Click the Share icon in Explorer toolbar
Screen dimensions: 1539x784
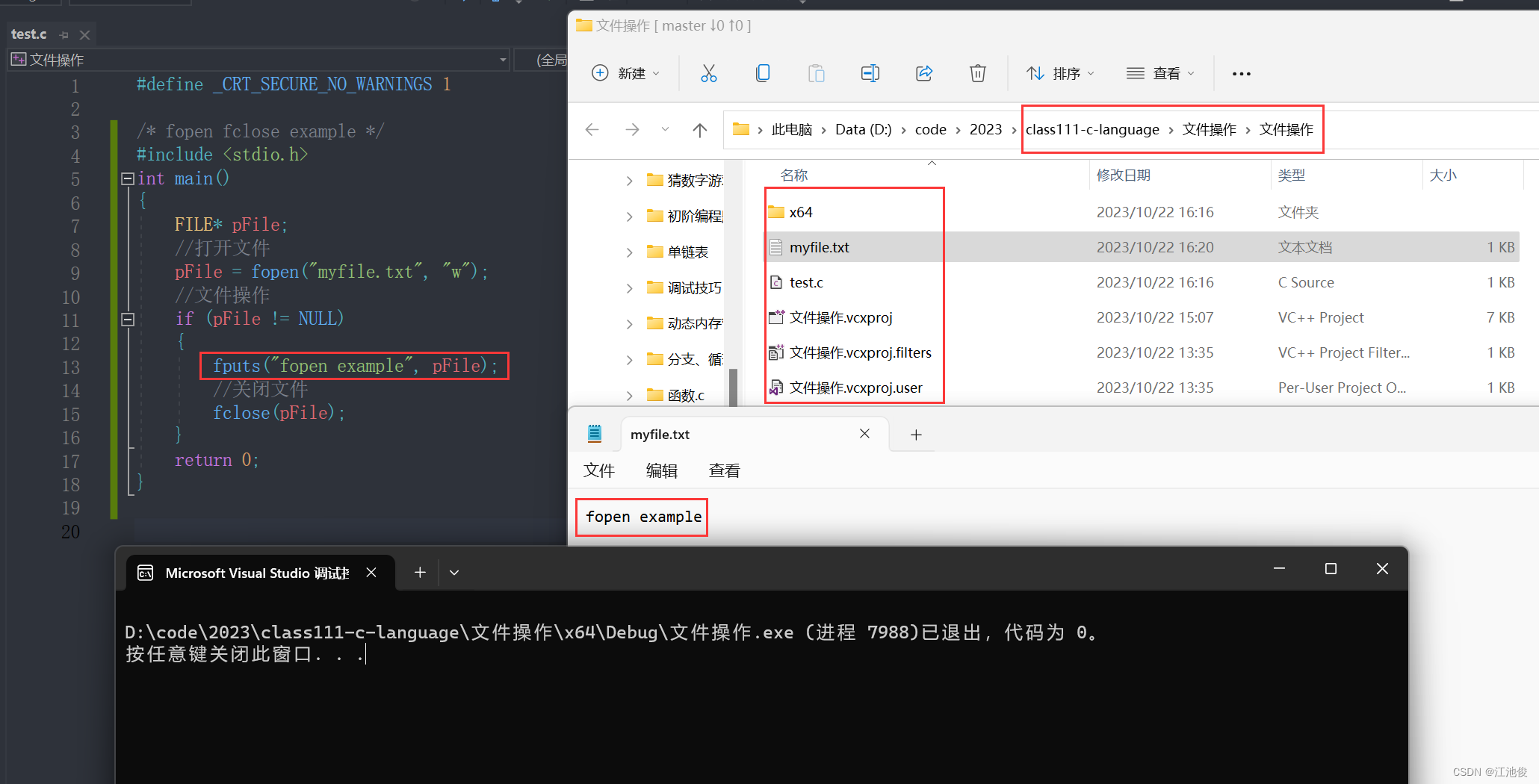pos(924,73)
